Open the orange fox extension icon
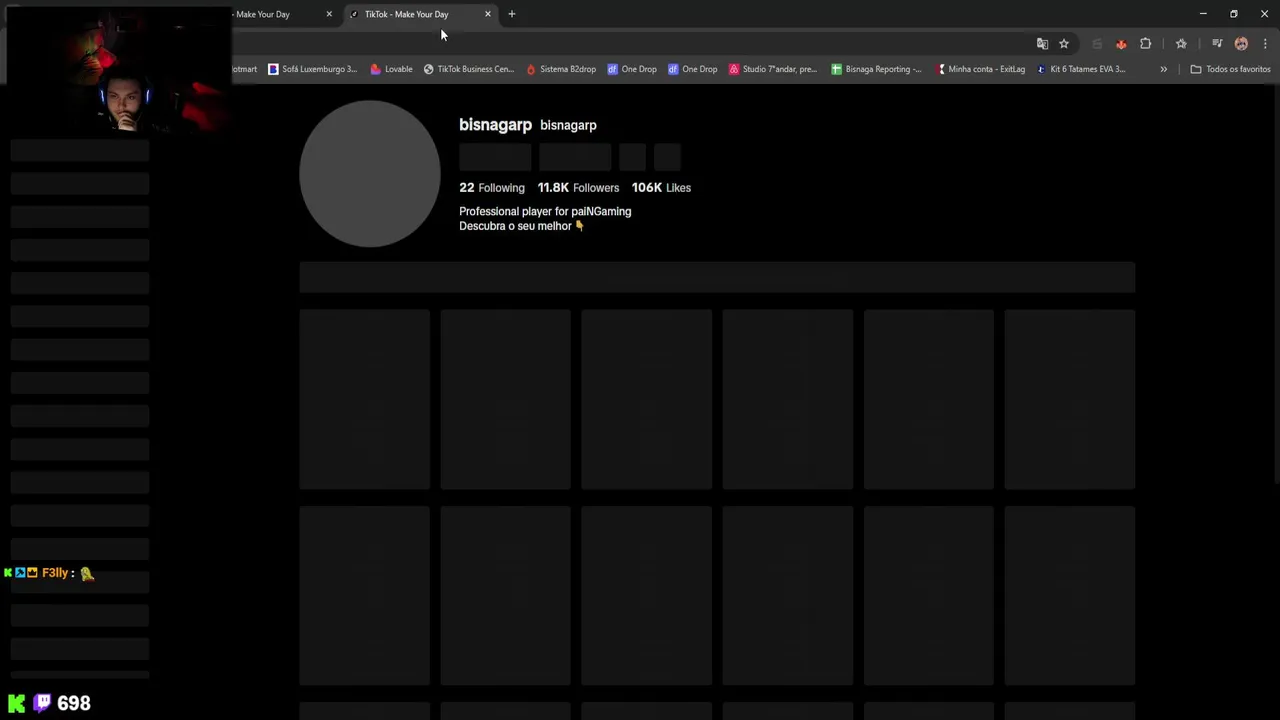1280x720 pixels. coord(1121,43)
